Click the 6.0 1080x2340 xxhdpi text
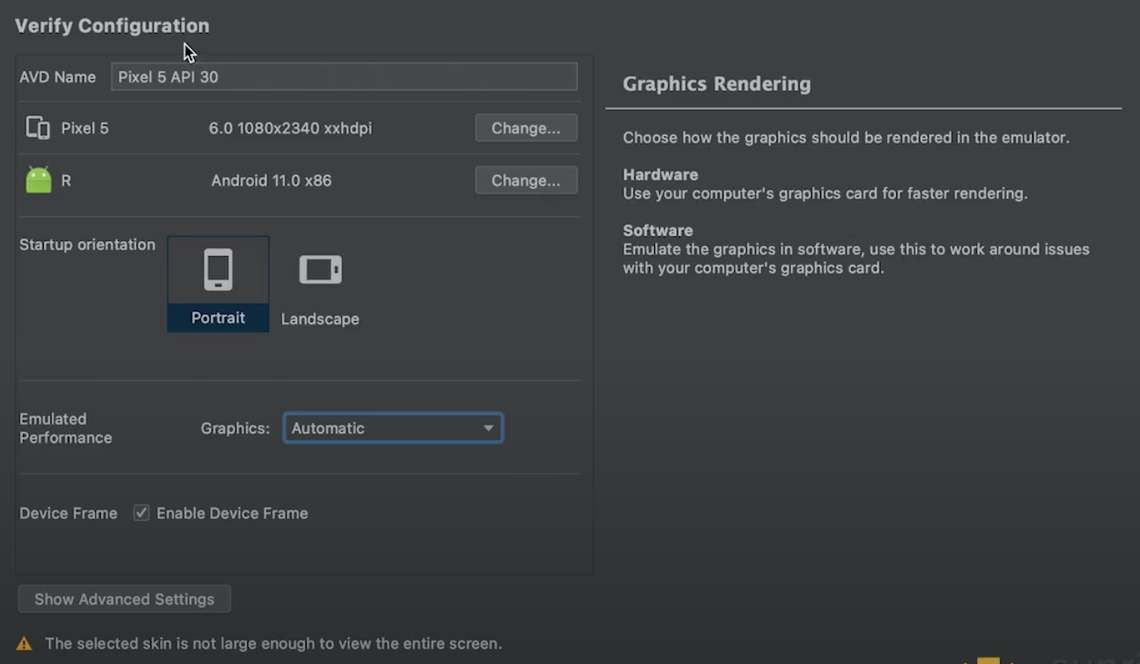Viewport: 1140px width, 664px height. click(290, 128)
